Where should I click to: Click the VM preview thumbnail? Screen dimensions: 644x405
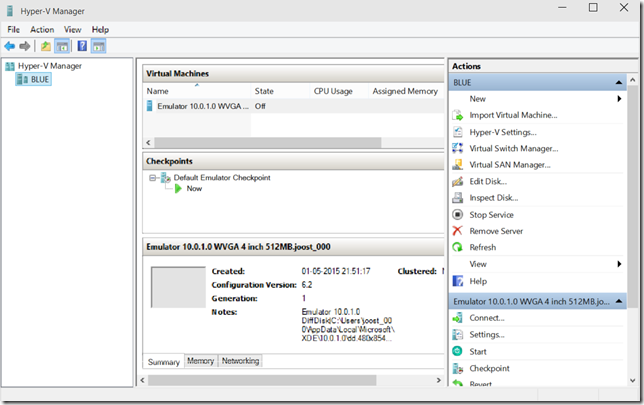coord(178,287)
